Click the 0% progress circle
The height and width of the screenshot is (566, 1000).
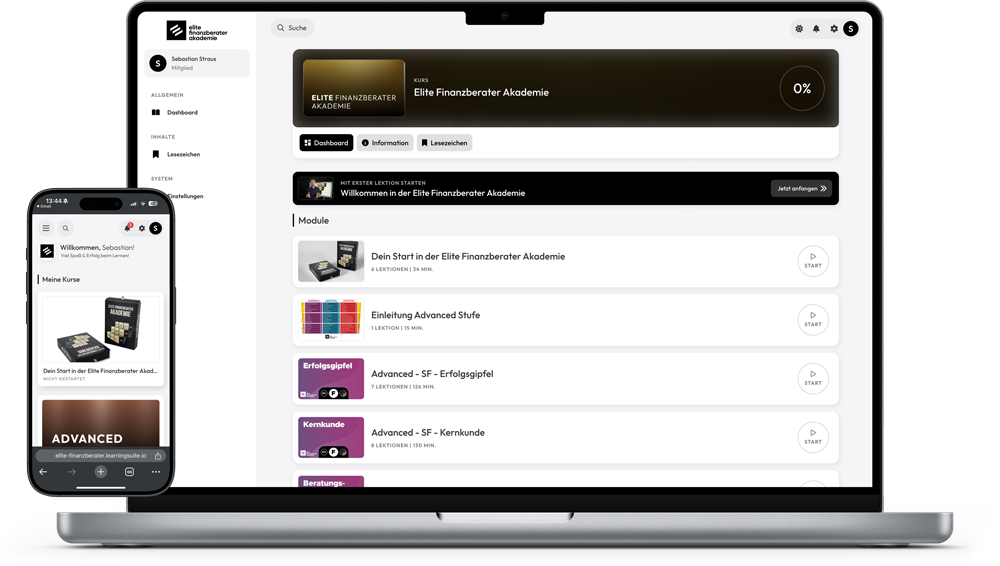click(x=802, y=89)
